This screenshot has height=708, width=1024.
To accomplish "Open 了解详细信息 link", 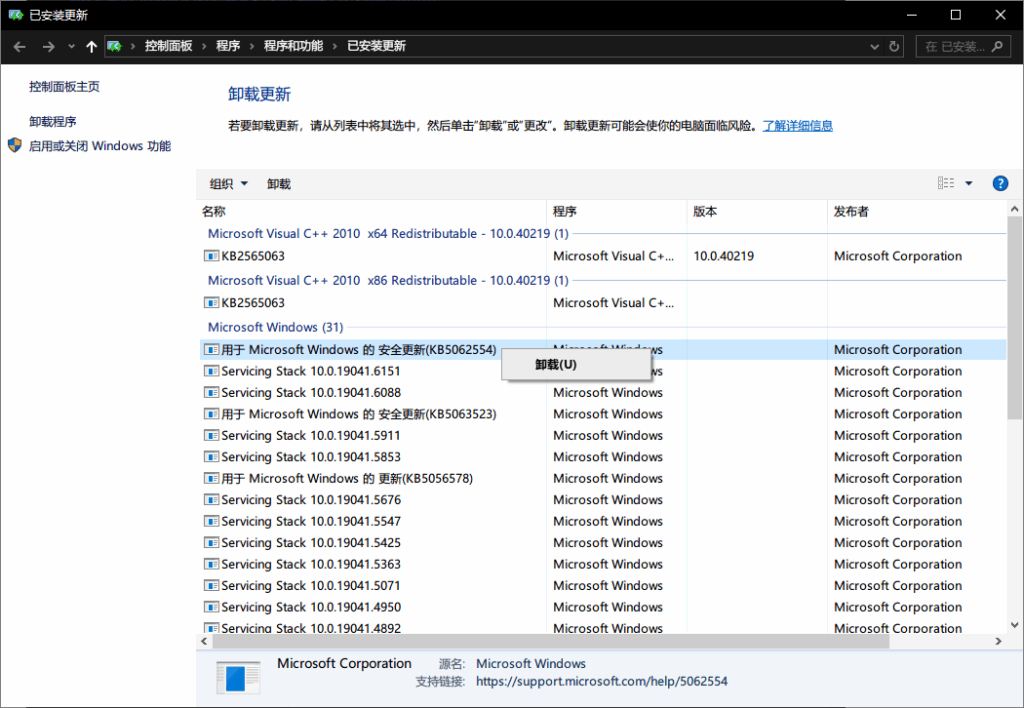I will [797, 125].
